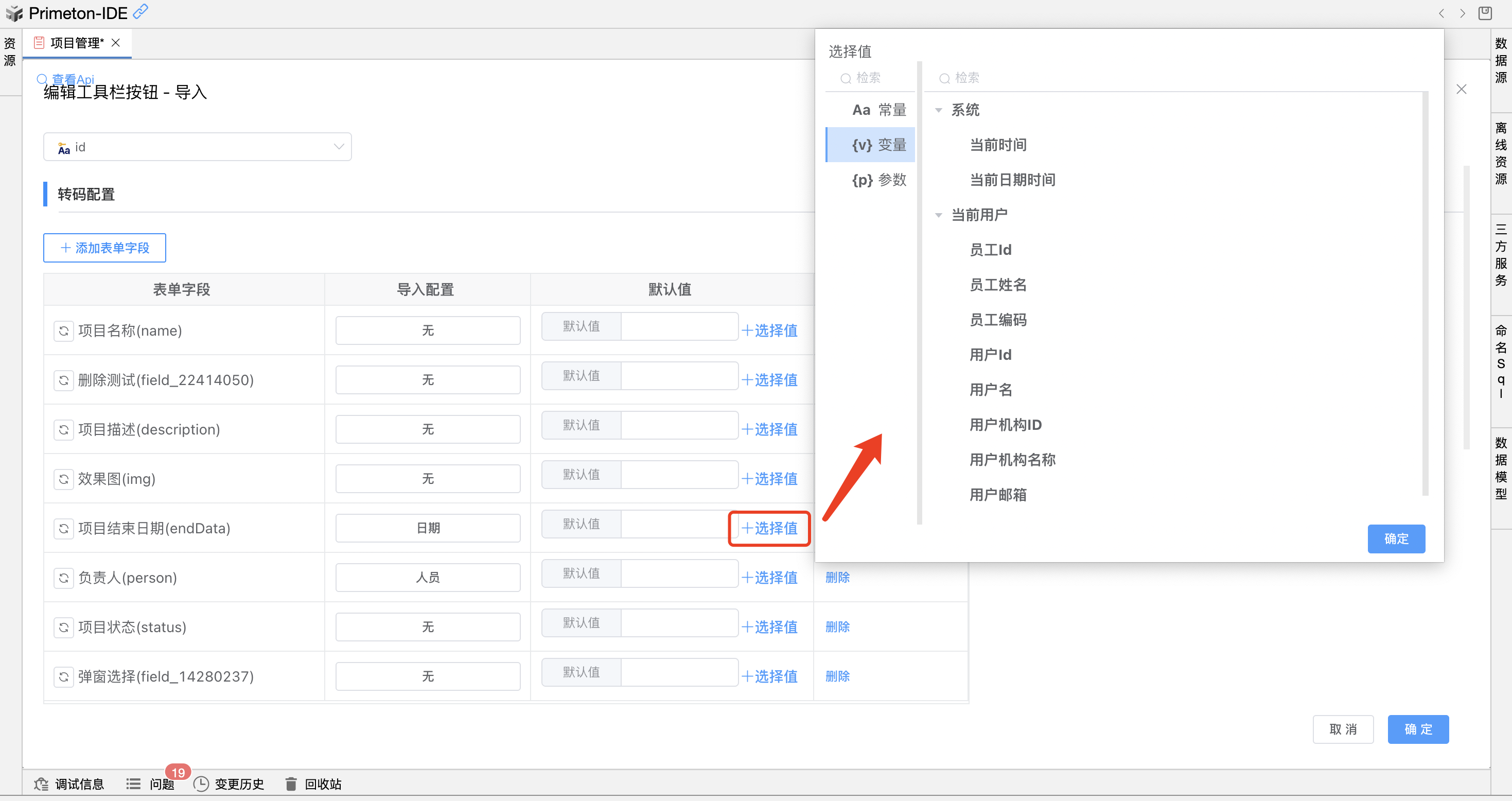Open 变更历史 change history clock icon

tap(201, 784)
